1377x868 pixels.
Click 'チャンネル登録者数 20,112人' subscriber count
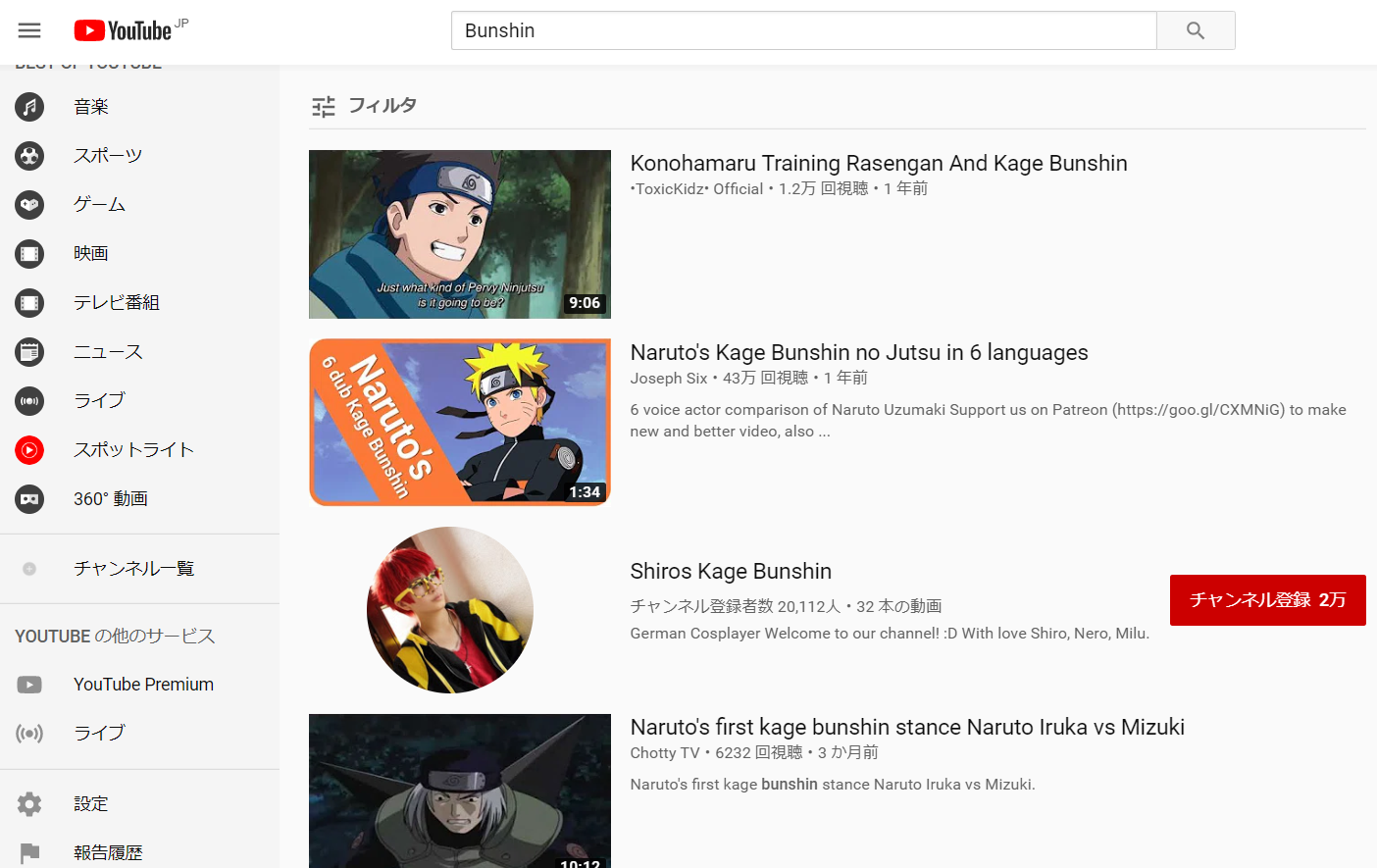[x=736, y=607]
